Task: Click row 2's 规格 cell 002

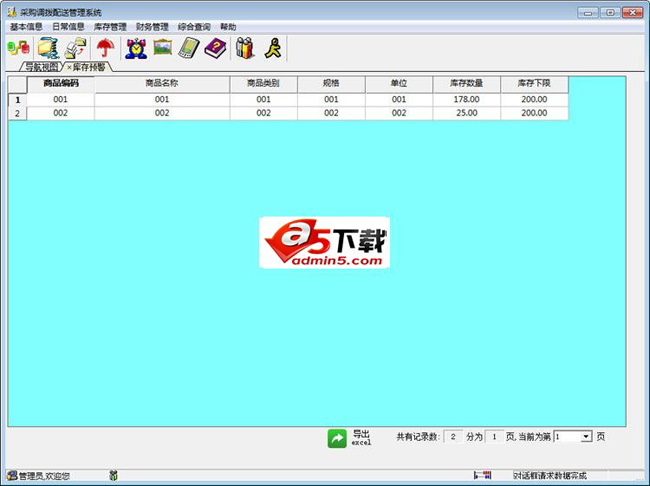Action: click(x=331, y=113)
